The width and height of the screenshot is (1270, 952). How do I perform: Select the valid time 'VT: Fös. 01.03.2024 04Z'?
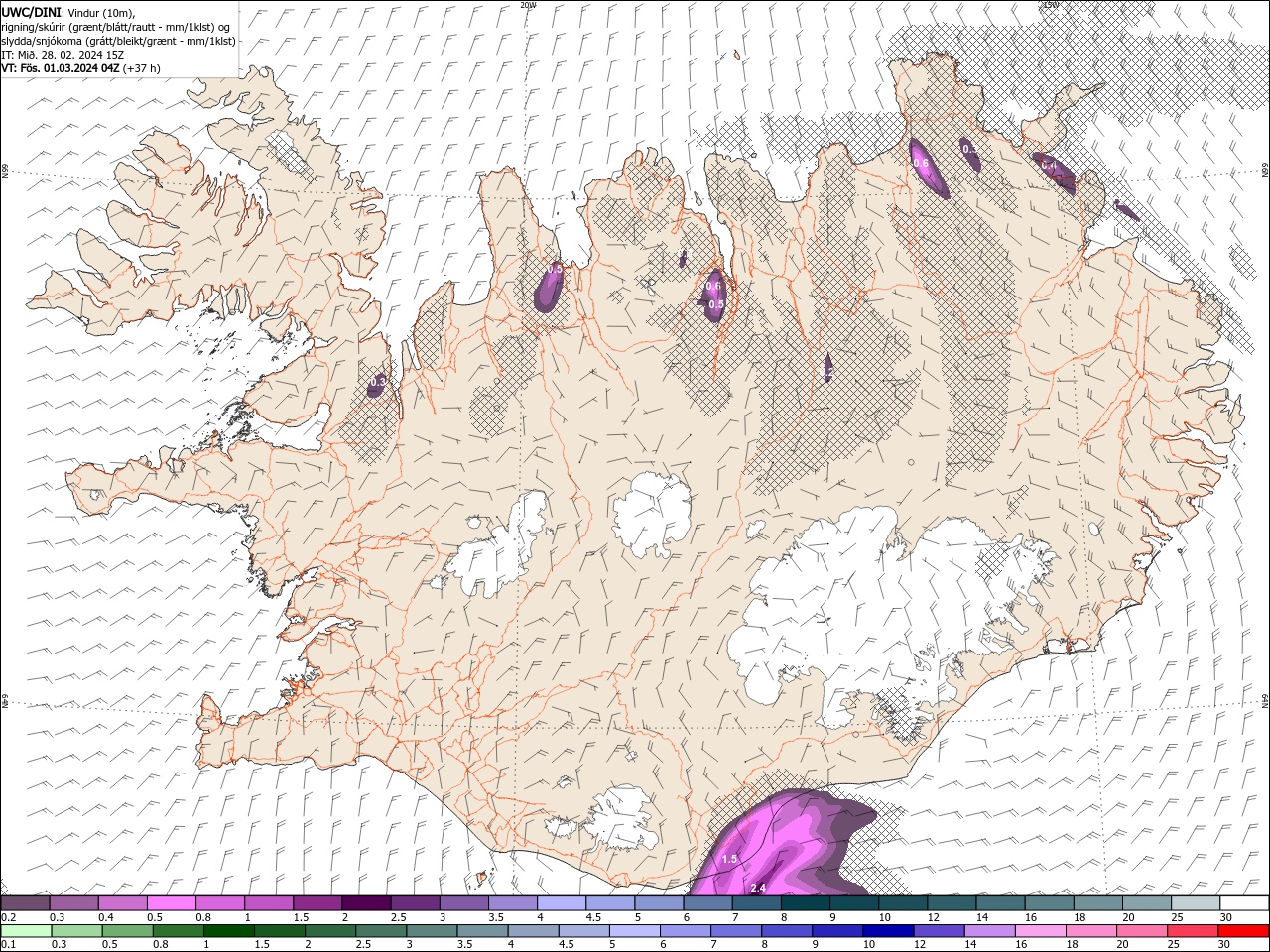click(62, 68)
